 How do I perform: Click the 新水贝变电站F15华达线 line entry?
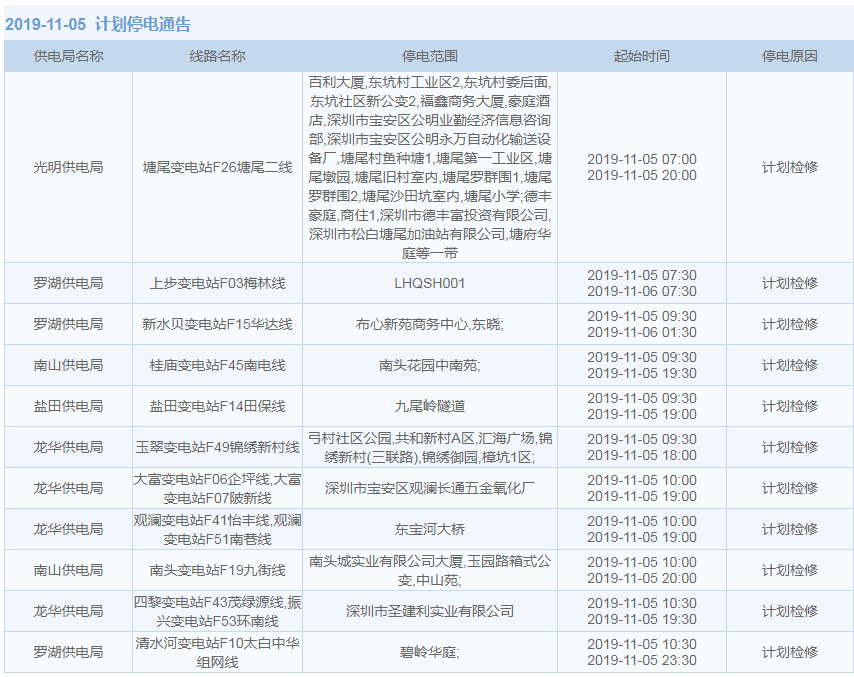pos(217,324)
